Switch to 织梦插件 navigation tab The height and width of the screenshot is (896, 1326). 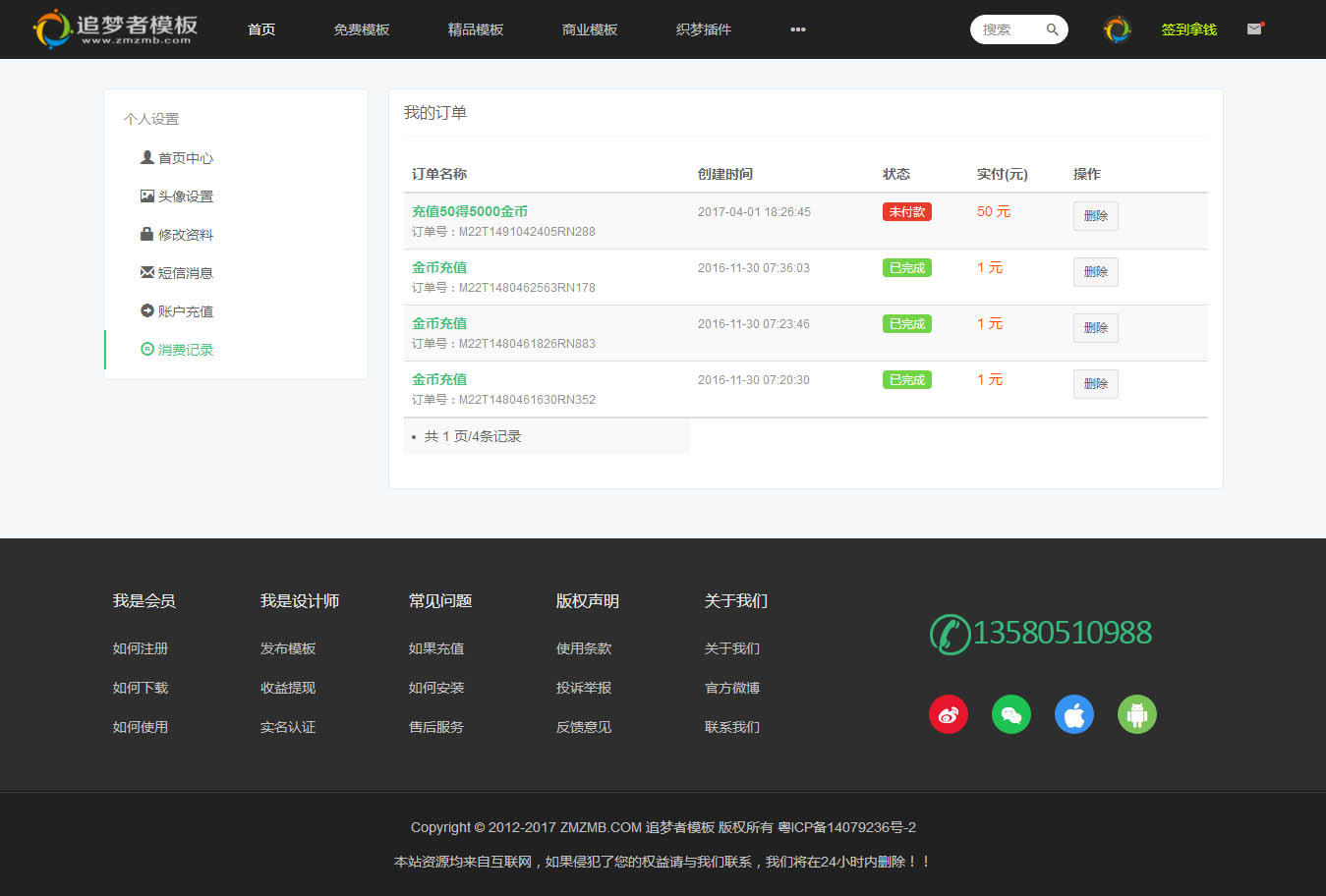704,29
